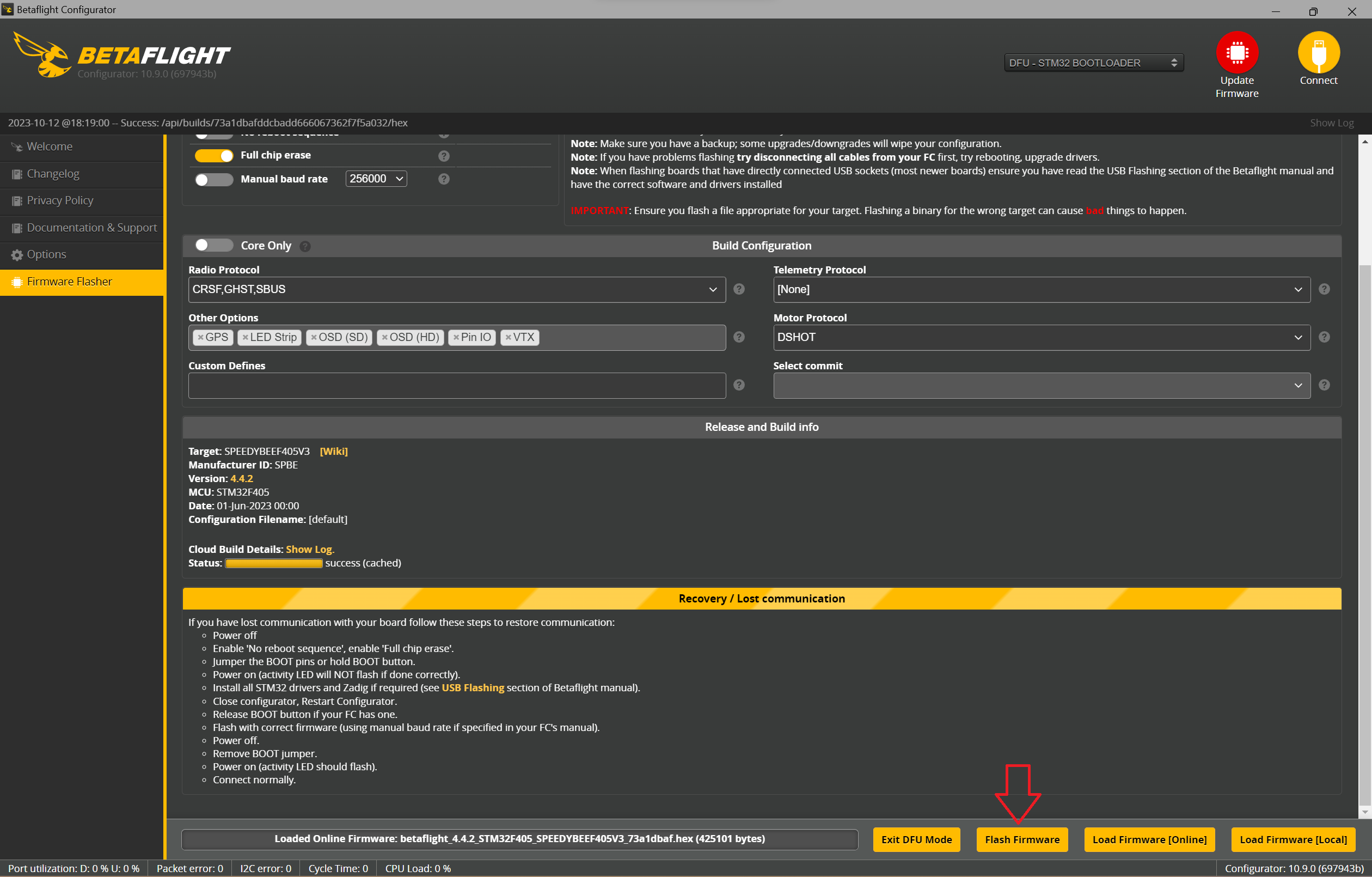Open the target [Wiki] link
The image size is (1372, 877).
[x=334, y=451]
